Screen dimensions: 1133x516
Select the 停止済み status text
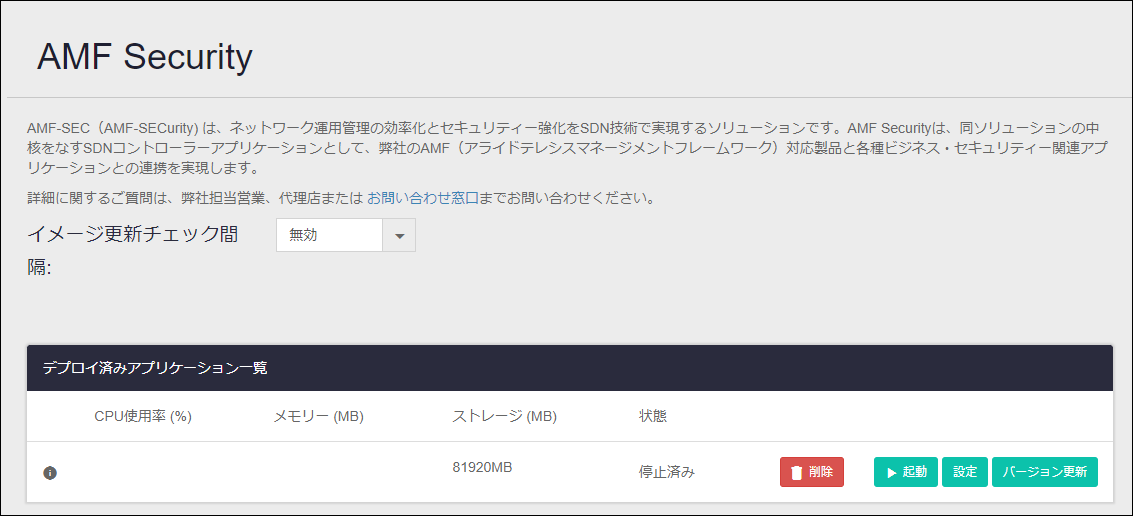pos(666,473)
